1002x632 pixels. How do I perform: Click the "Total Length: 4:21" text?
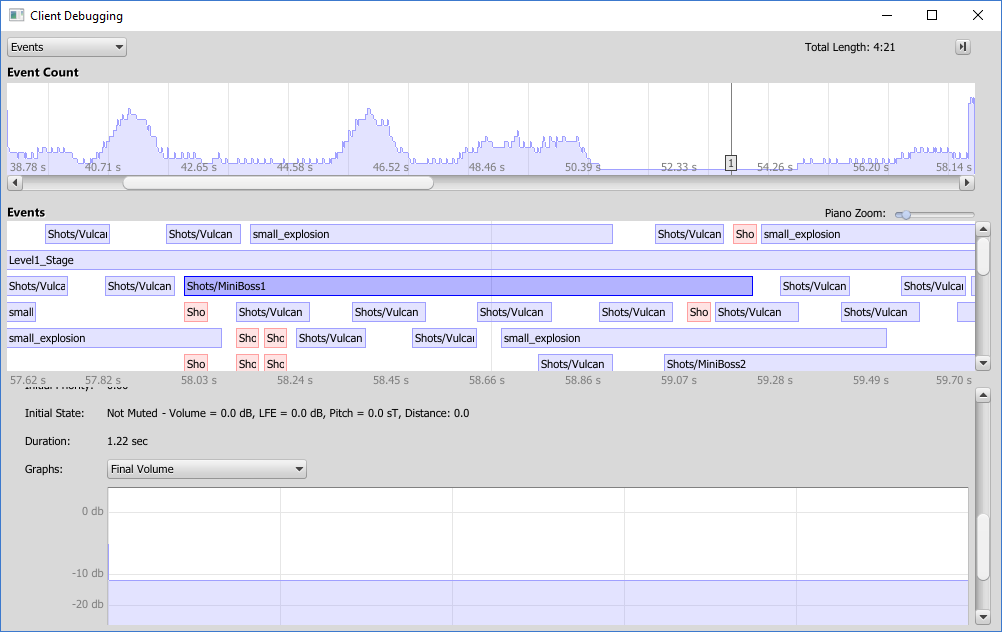click(850, 47)
